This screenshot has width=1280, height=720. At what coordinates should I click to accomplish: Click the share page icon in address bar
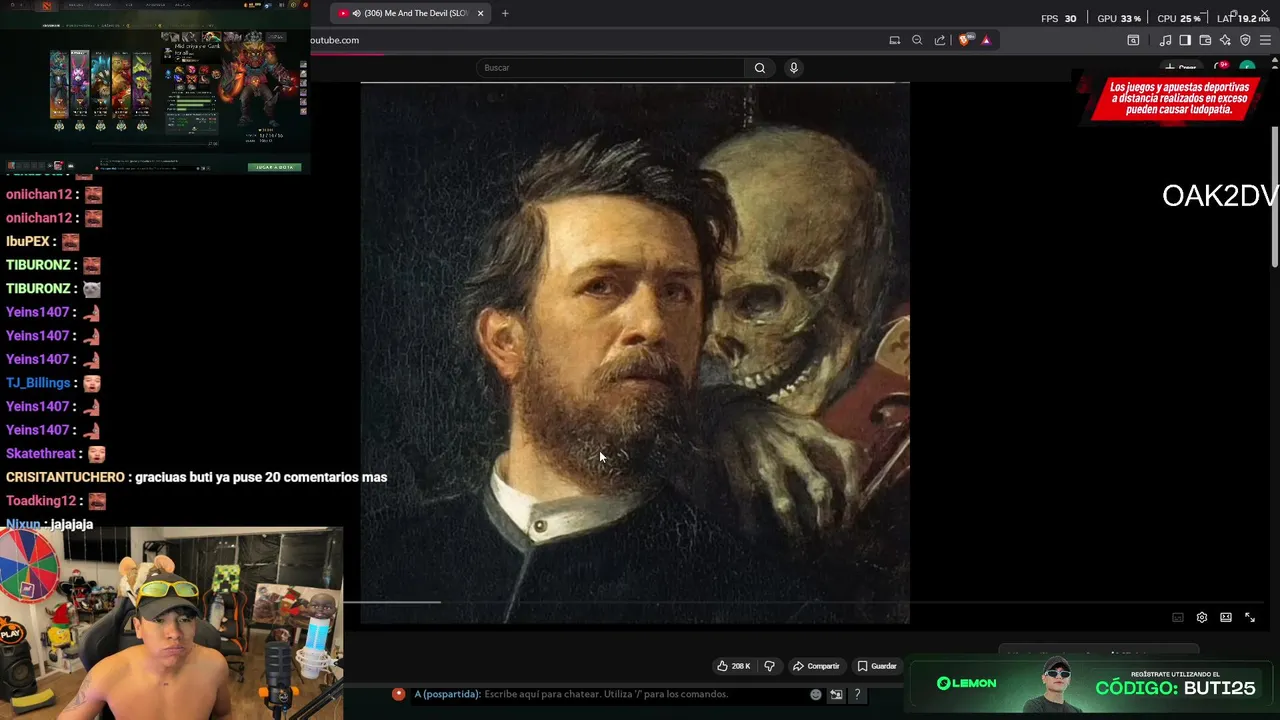coord(940,40)
